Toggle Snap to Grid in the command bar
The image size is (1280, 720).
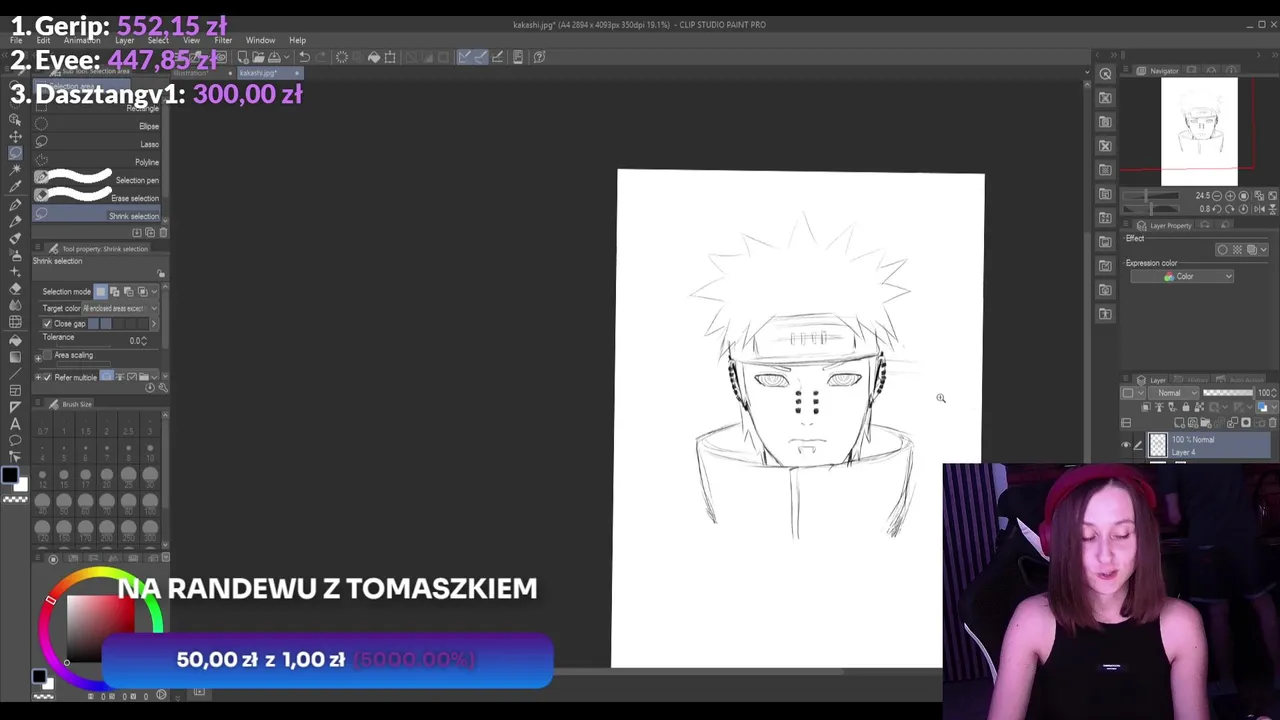point(497,57)
